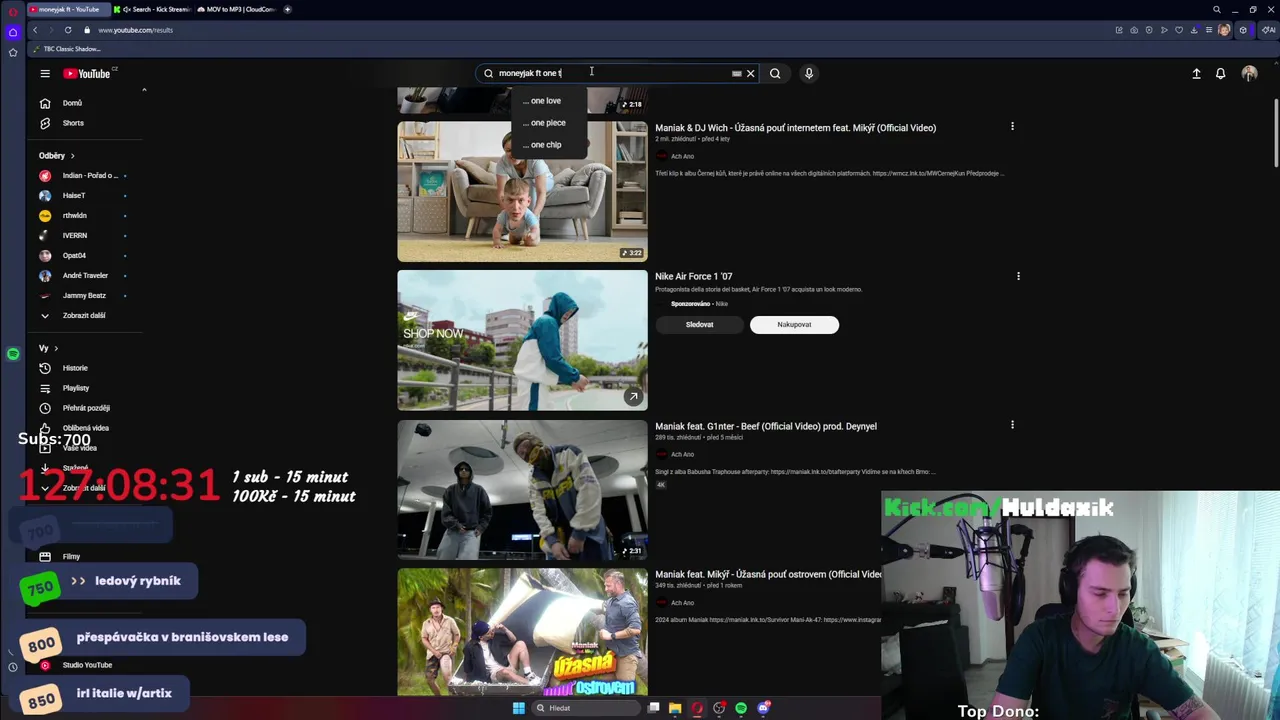Open Windows Start menu
The width and height of the screenshot is (1280, 720).
click(518, 708)
